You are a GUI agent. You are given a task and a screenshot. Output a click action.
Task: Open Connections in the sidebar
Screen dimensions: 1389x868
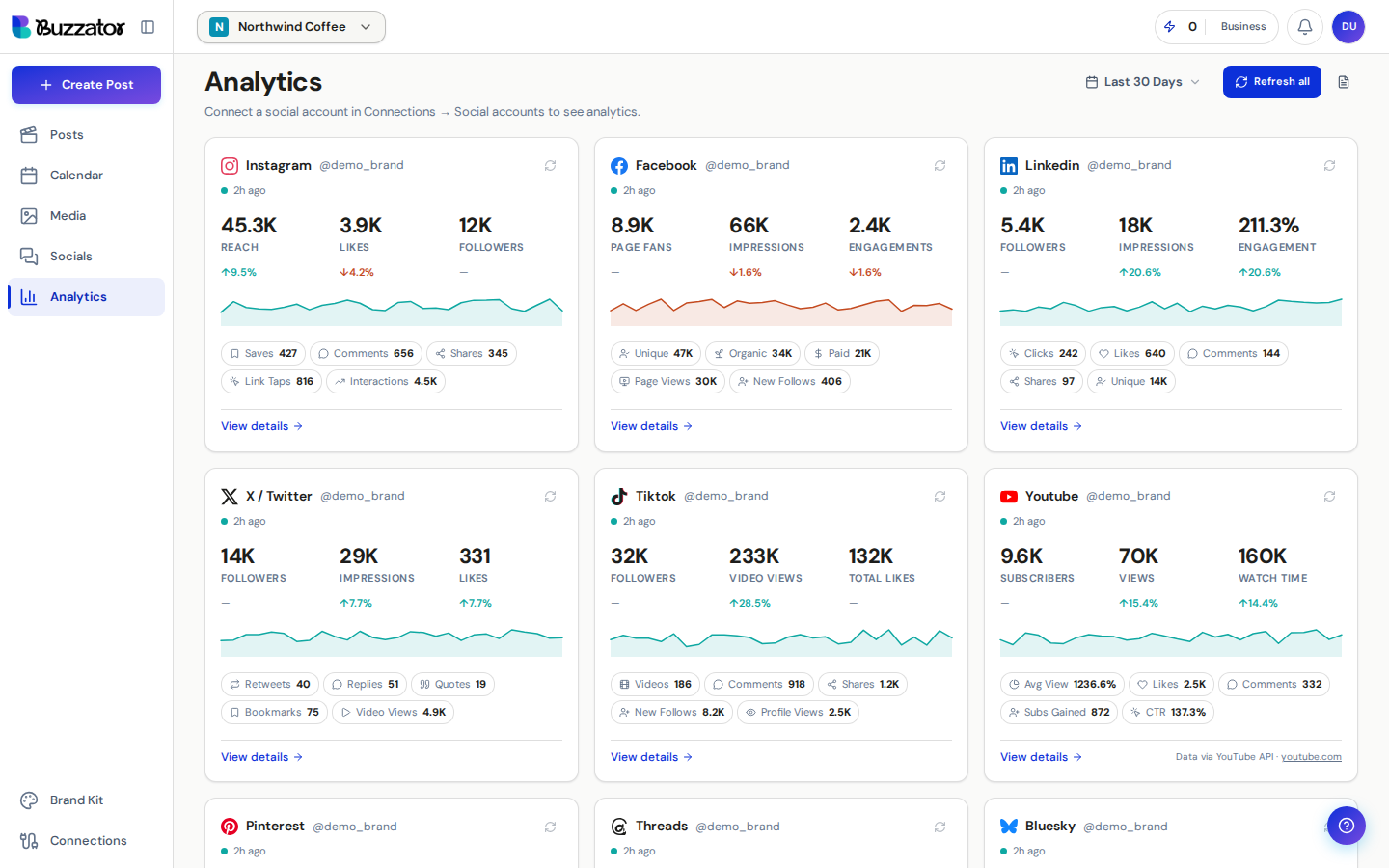click(x=86, y=841)
